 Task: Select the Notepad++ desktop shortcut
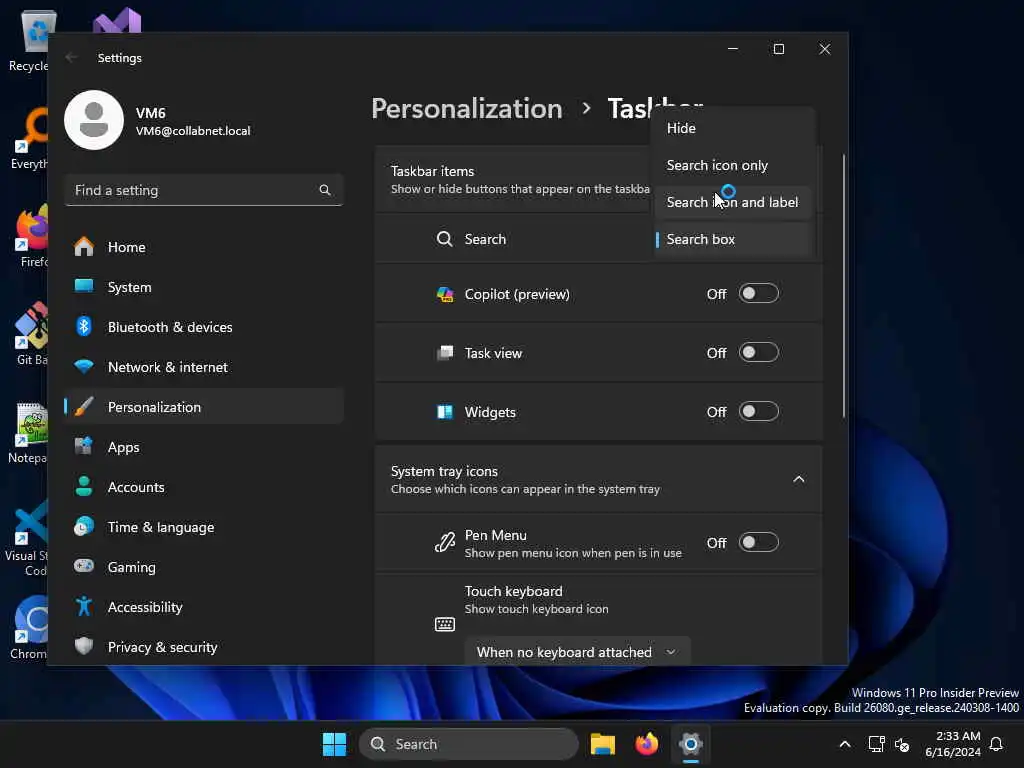pyautogui.click(x=27, y=433)
